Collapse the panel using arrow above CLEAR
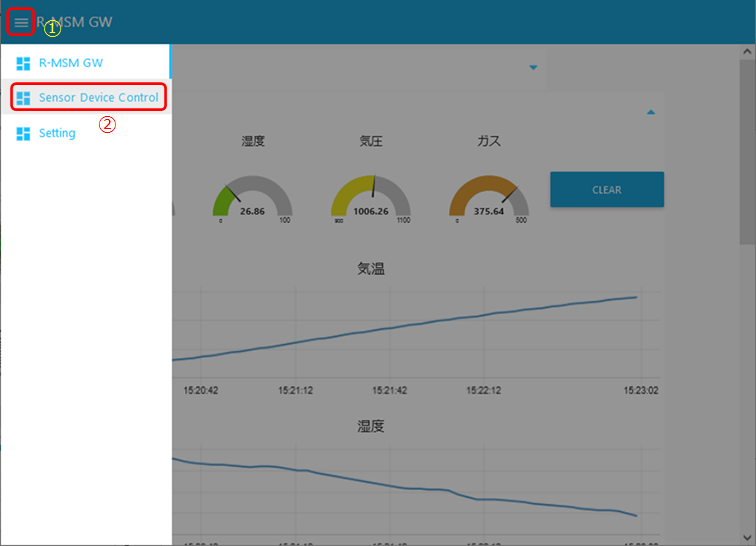Image resolution: width=756 pixels, height=546 pixels. click(651, 112)
